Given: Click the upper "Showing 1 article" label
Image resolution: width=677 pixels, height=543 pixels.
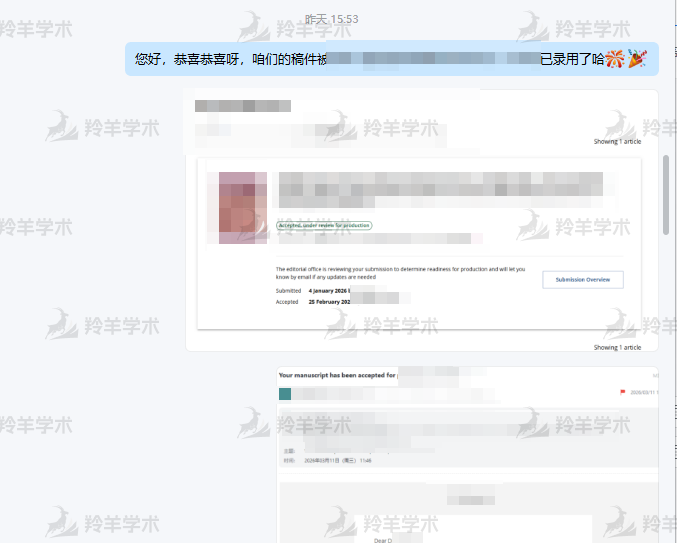Looking at the screenshot, I should (x=617, y=142).
